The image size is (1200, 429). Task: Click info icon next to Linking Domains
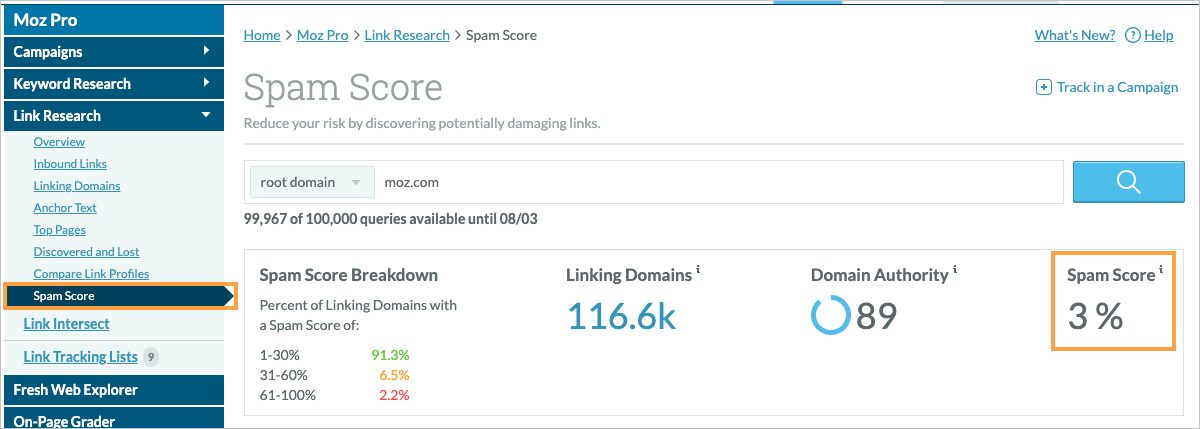click(x=698, y=270)
